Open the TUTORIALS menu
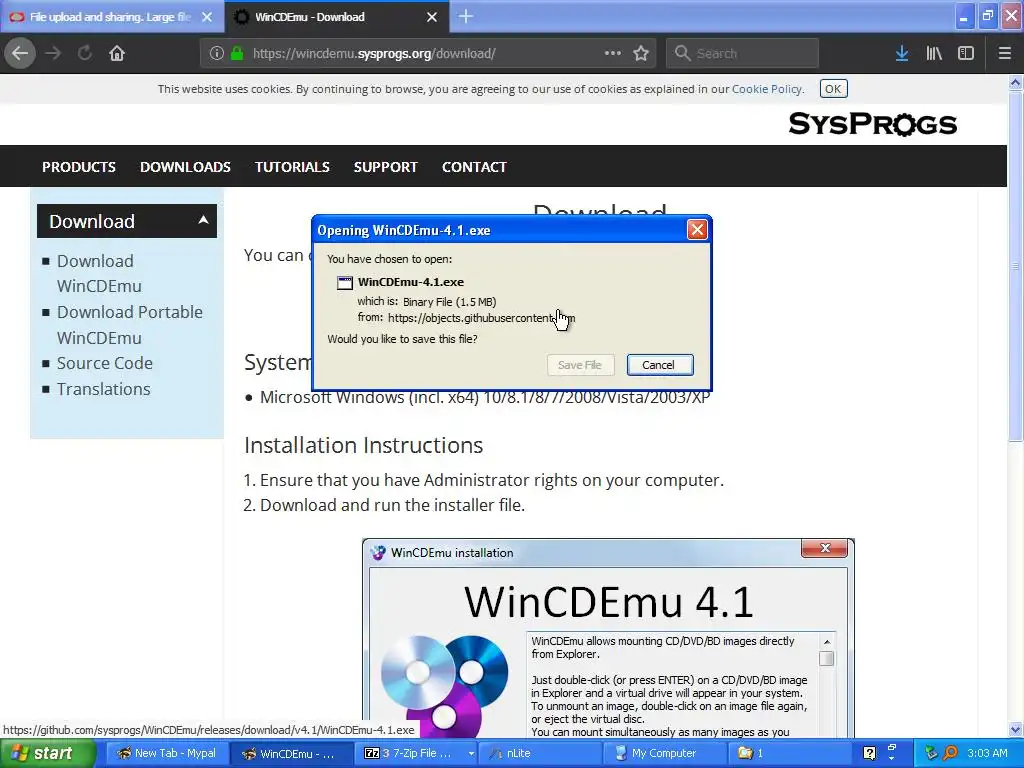Image resolution: width=1024 pixels, height=768 pixels. [x=292, y=167]
